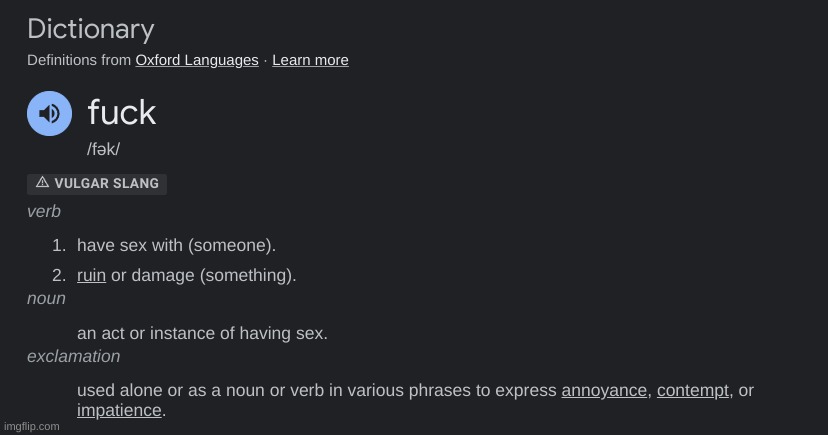
Task: Play the word pronunciation audio
Action: pyautogui.click(x=49, y=114)
